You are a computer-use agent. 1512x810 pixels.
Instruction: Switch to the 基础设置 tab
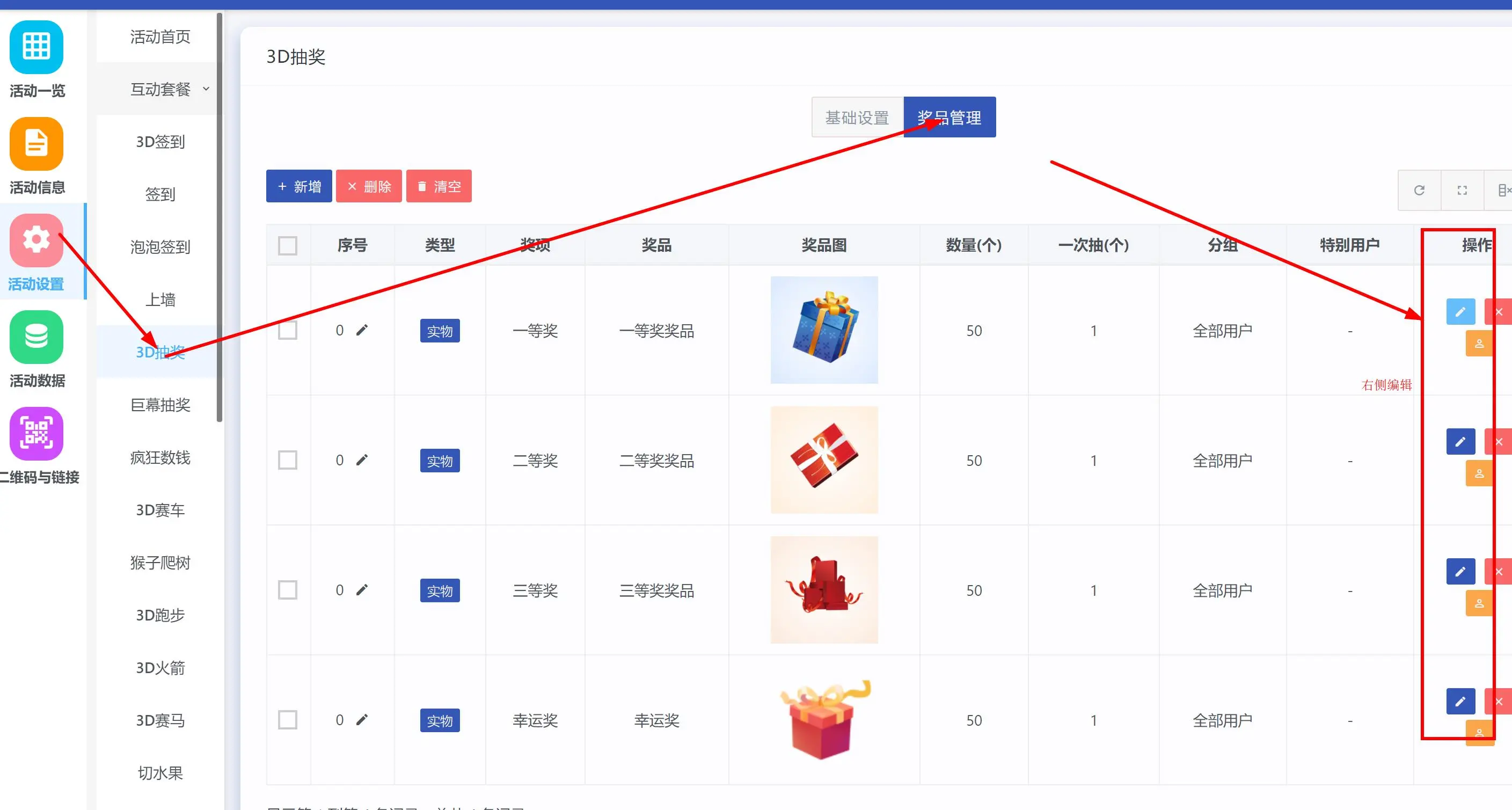point(857,118)
